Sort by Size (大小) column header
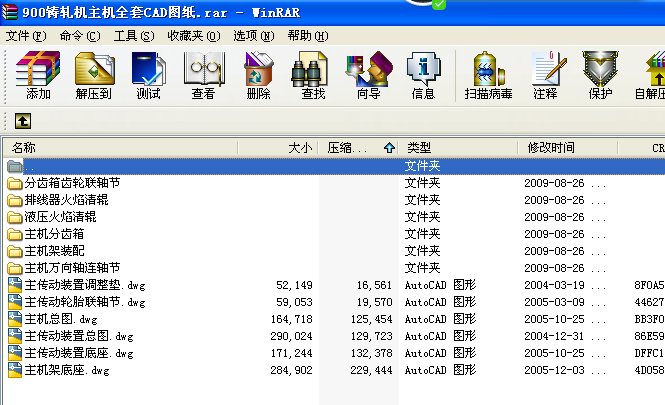This screenshot has height=405, width=665. [278, 148]
